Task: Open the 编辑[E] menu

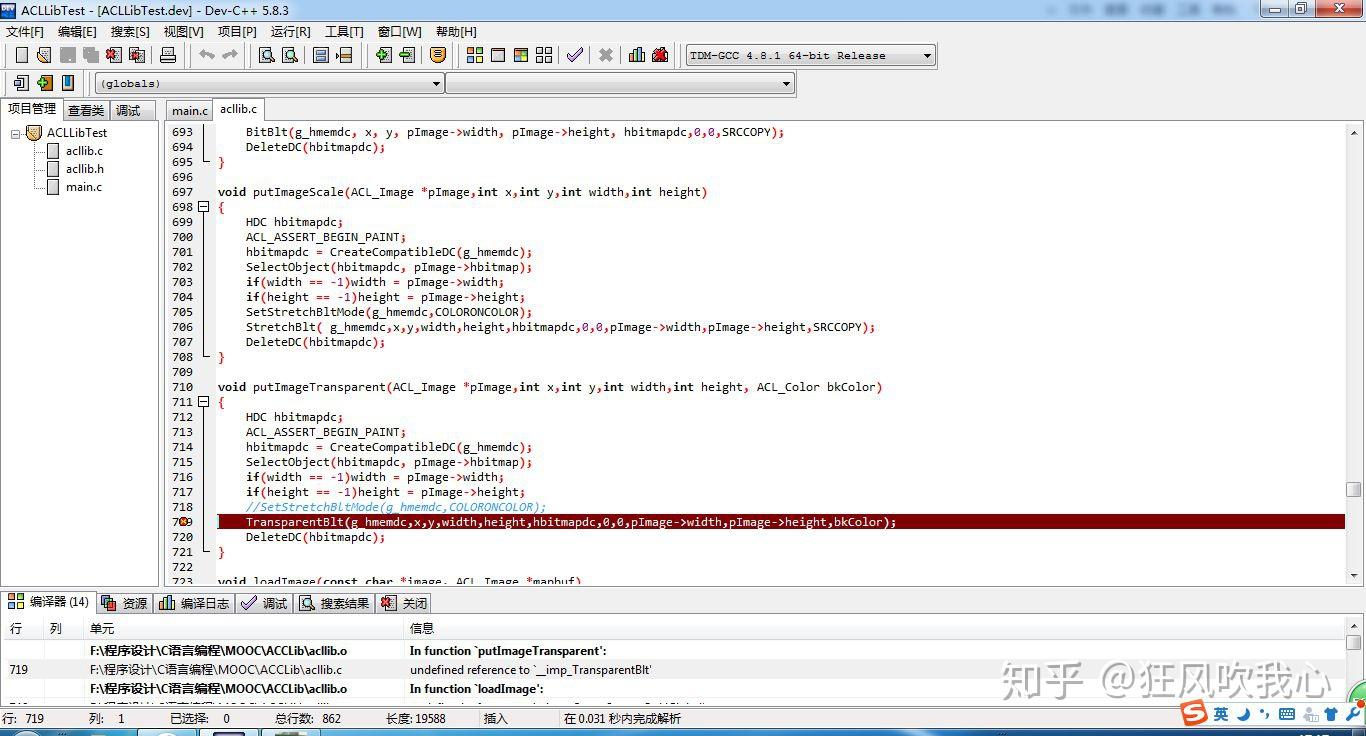Action: point(77,31)
